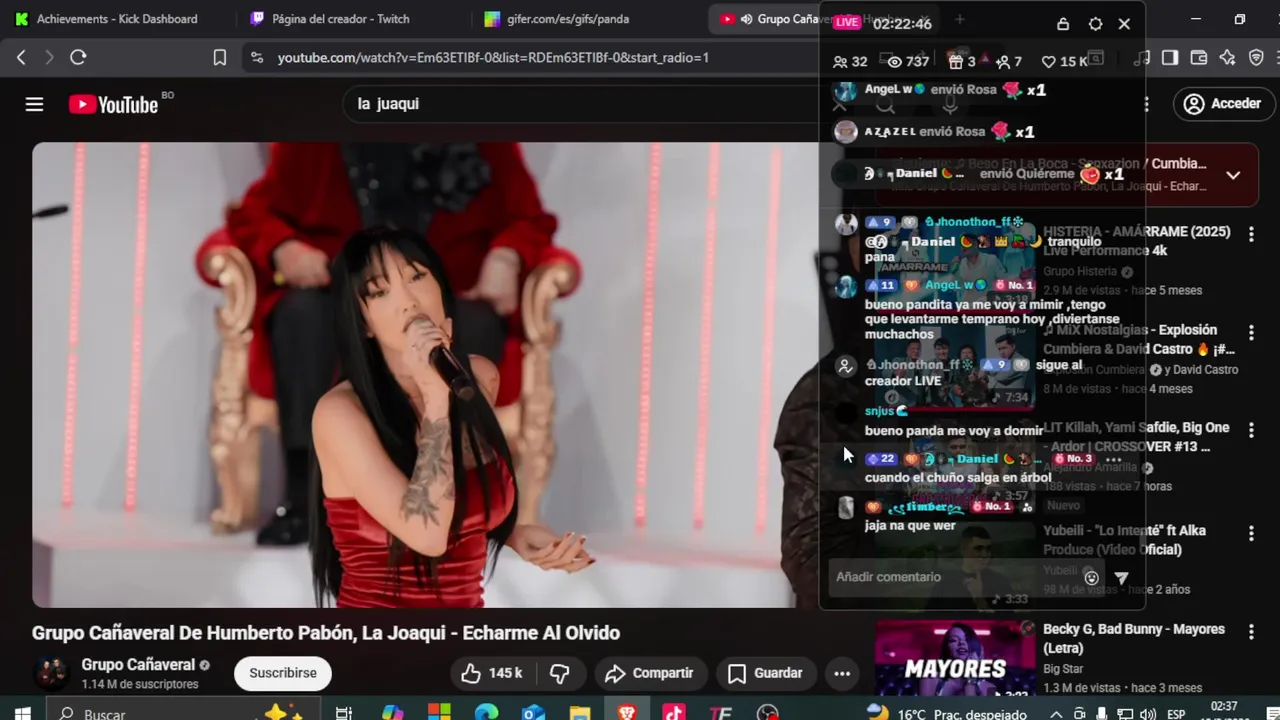Open Grupo Cañaveral channel avatar
Screen dimensions: 1280x720
pyautogui.click(x=51, y=673)
